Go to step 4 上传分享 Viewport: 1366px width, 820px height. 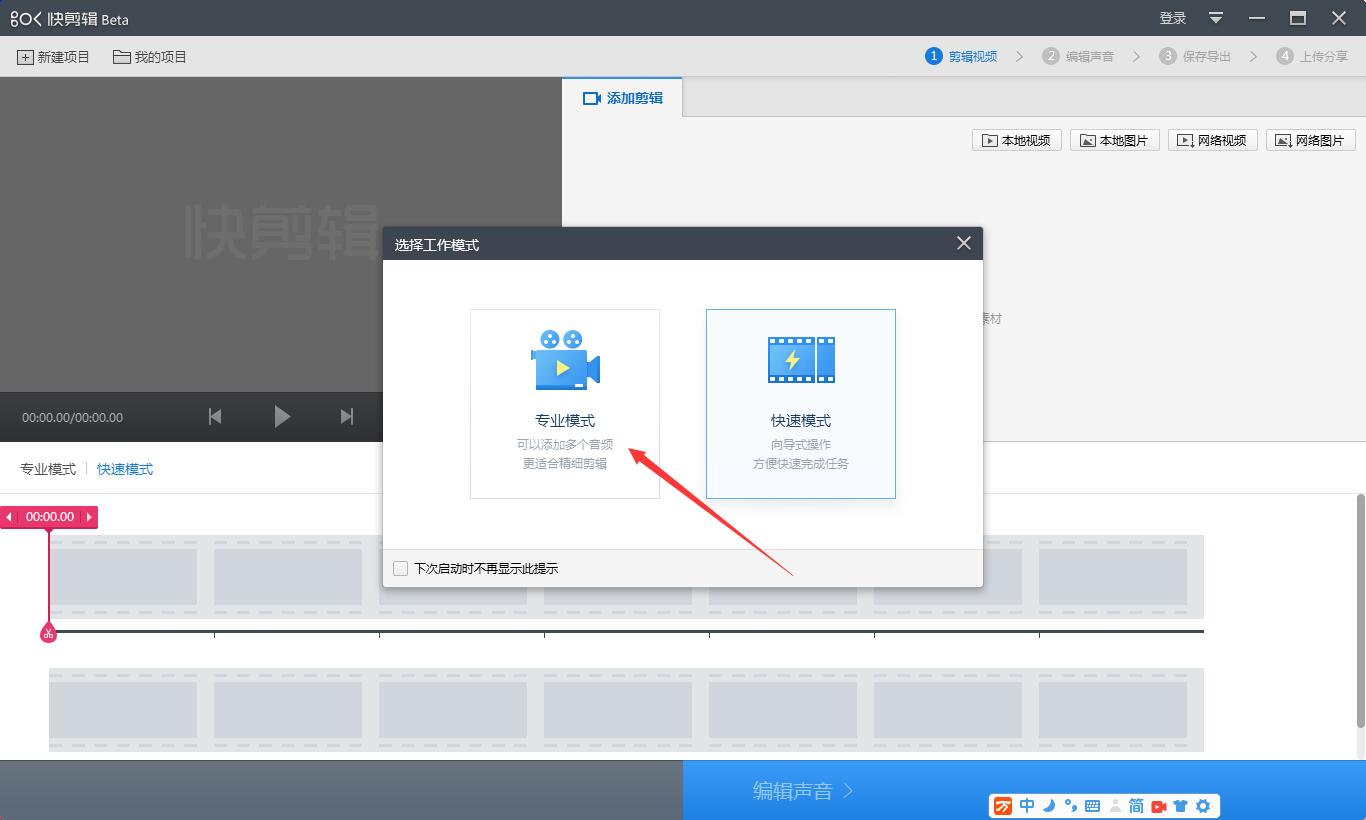[1312, 56]
